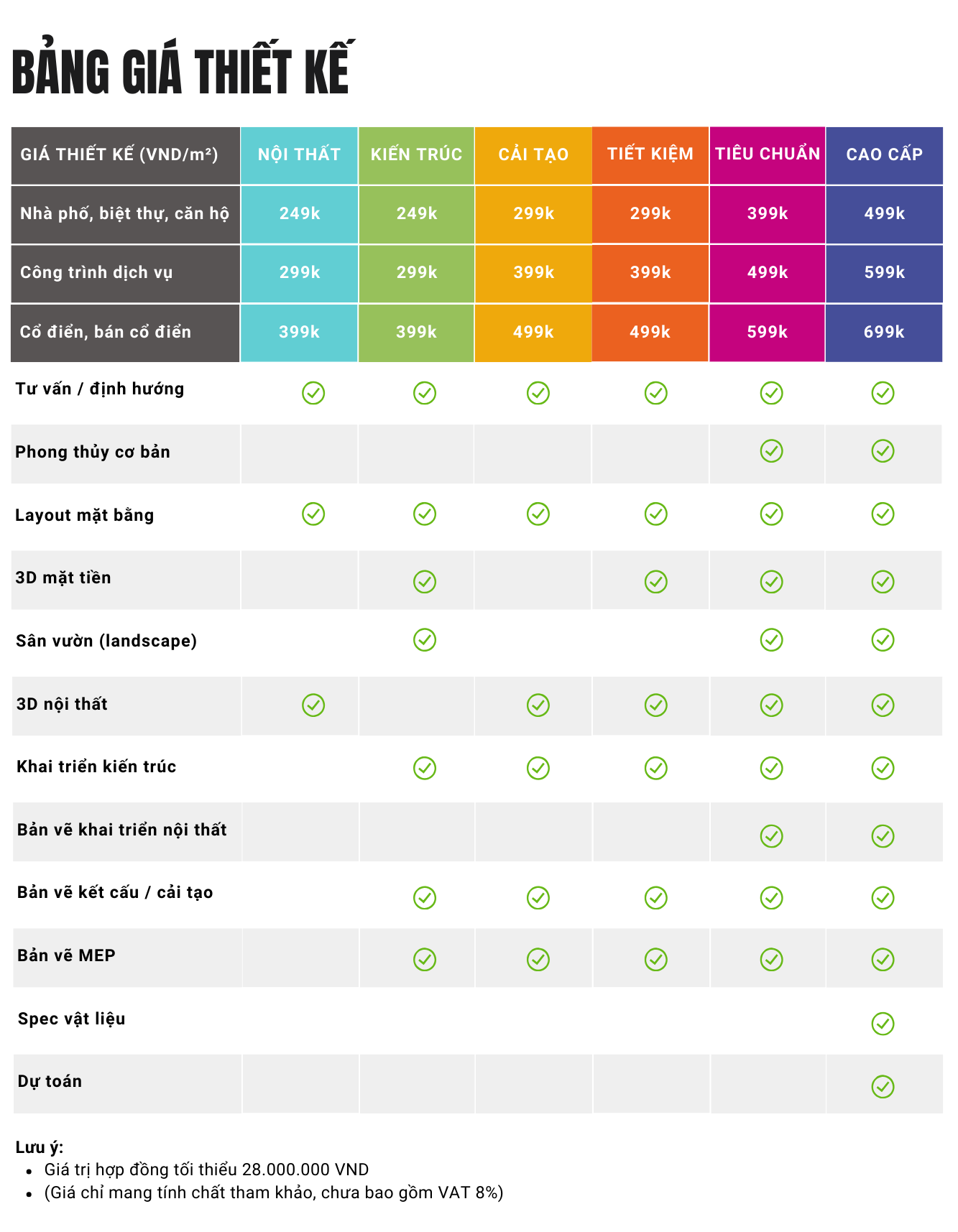Click Bản vẽ MEP checkmark under Cải Tạo
This screenshot has width=958, height=1232.
pyautogui.click(x=538, y=959)
